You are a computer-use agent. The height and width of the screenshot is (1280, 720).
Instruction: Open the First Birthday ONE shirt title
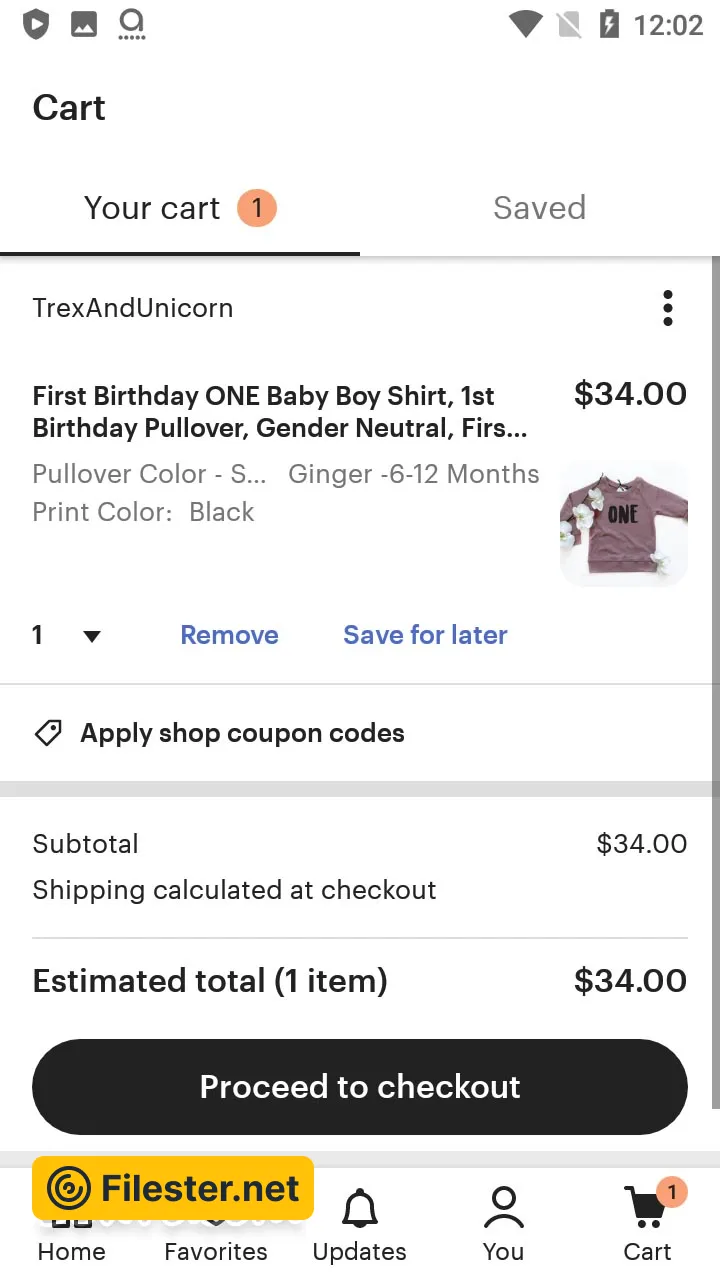pos(280,412)
